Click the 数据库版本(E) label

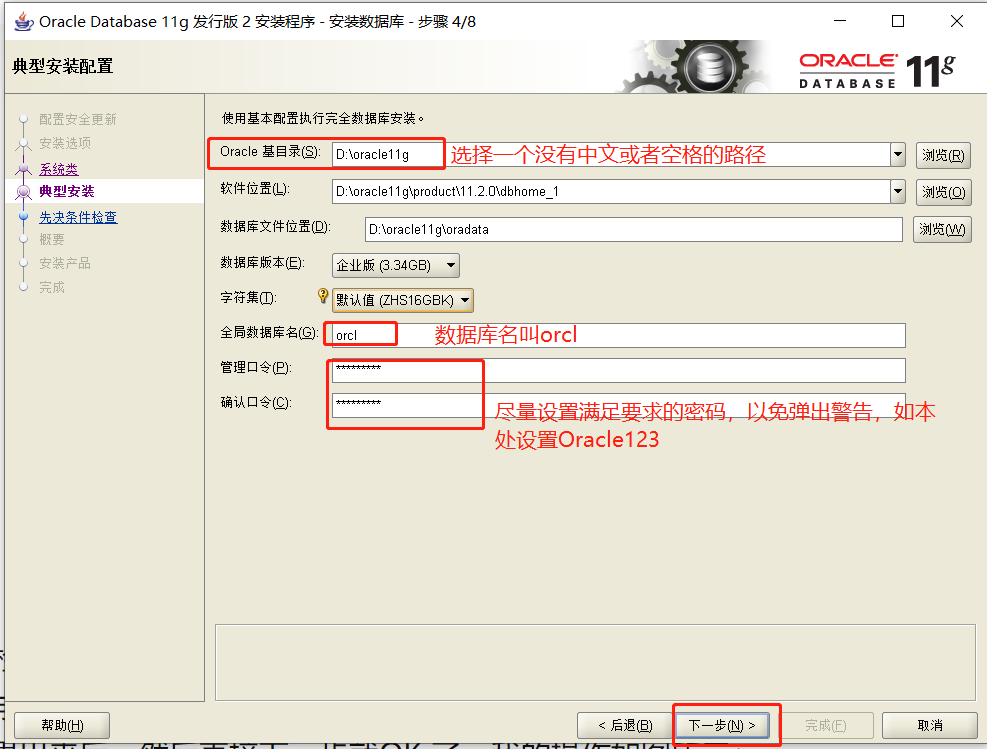click(x=262, y=262)
